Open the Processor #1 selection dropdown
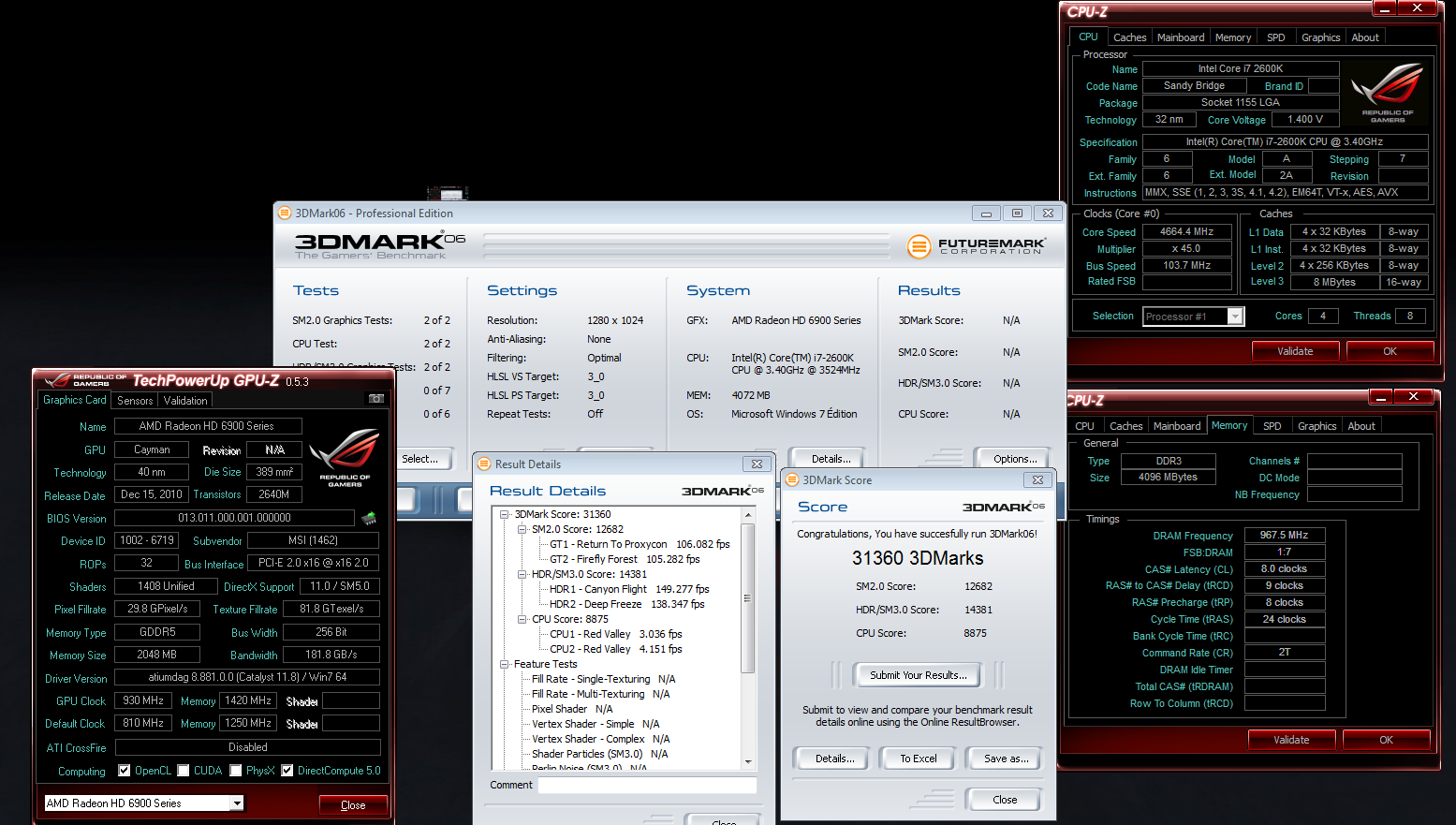Screen dimensions: 1456x825 tap(1235, 317)
